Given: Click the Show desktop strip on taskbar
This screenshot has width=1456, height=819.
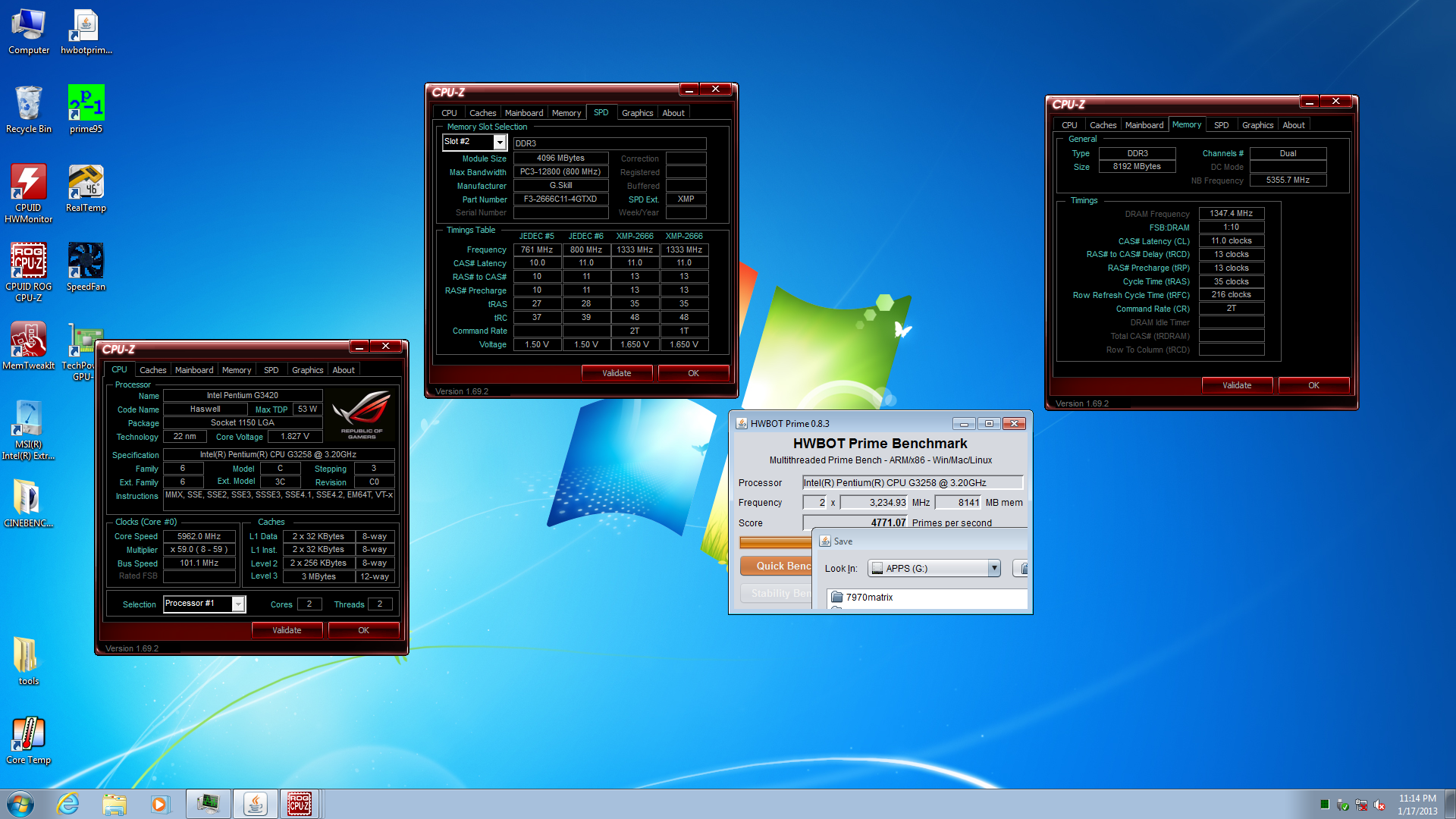Looking at the screenshot, I should pos(1450,804).
